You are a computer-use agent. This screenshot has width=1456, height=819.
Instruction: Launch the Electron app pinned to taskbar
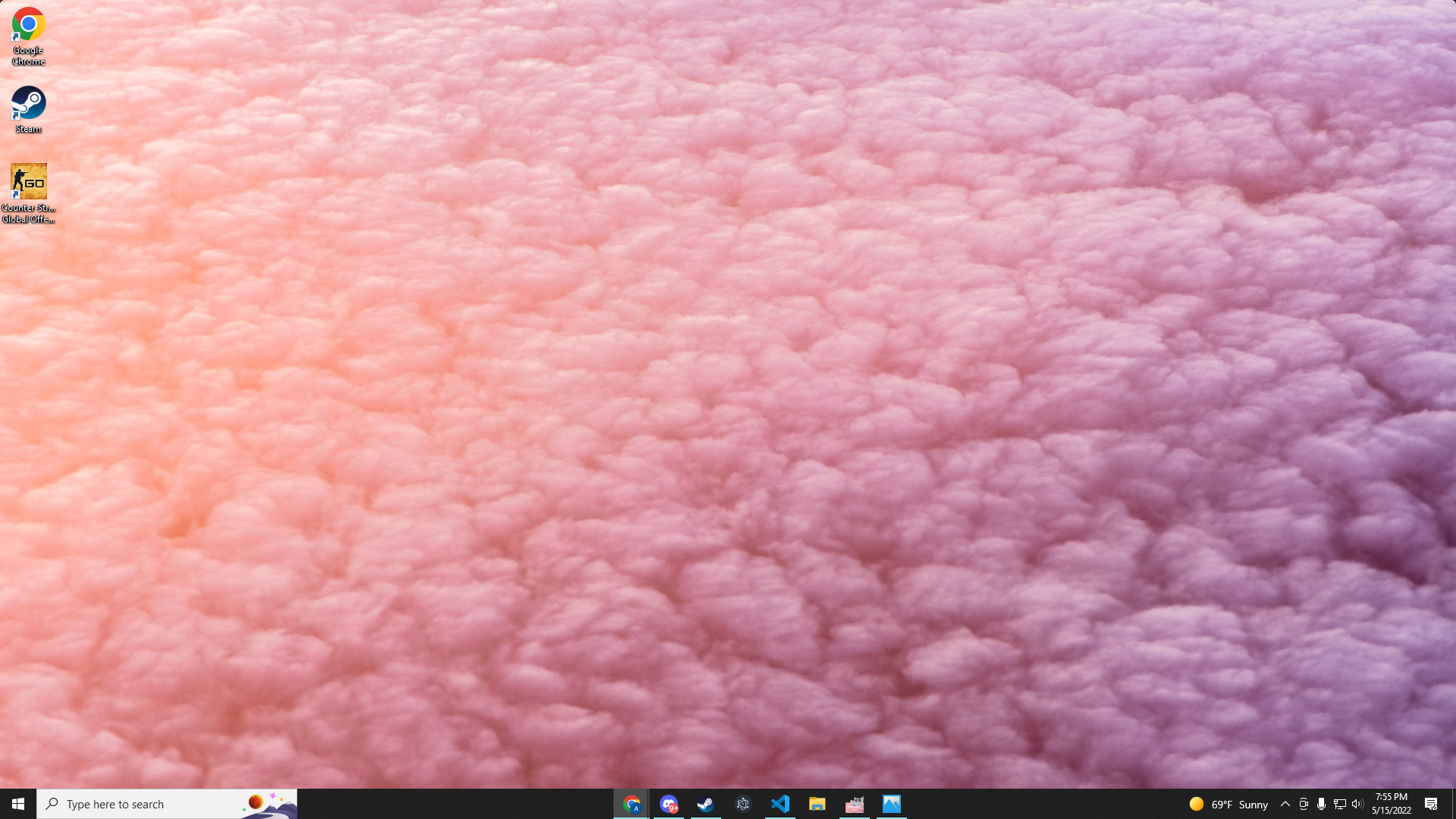click(742, 804)
